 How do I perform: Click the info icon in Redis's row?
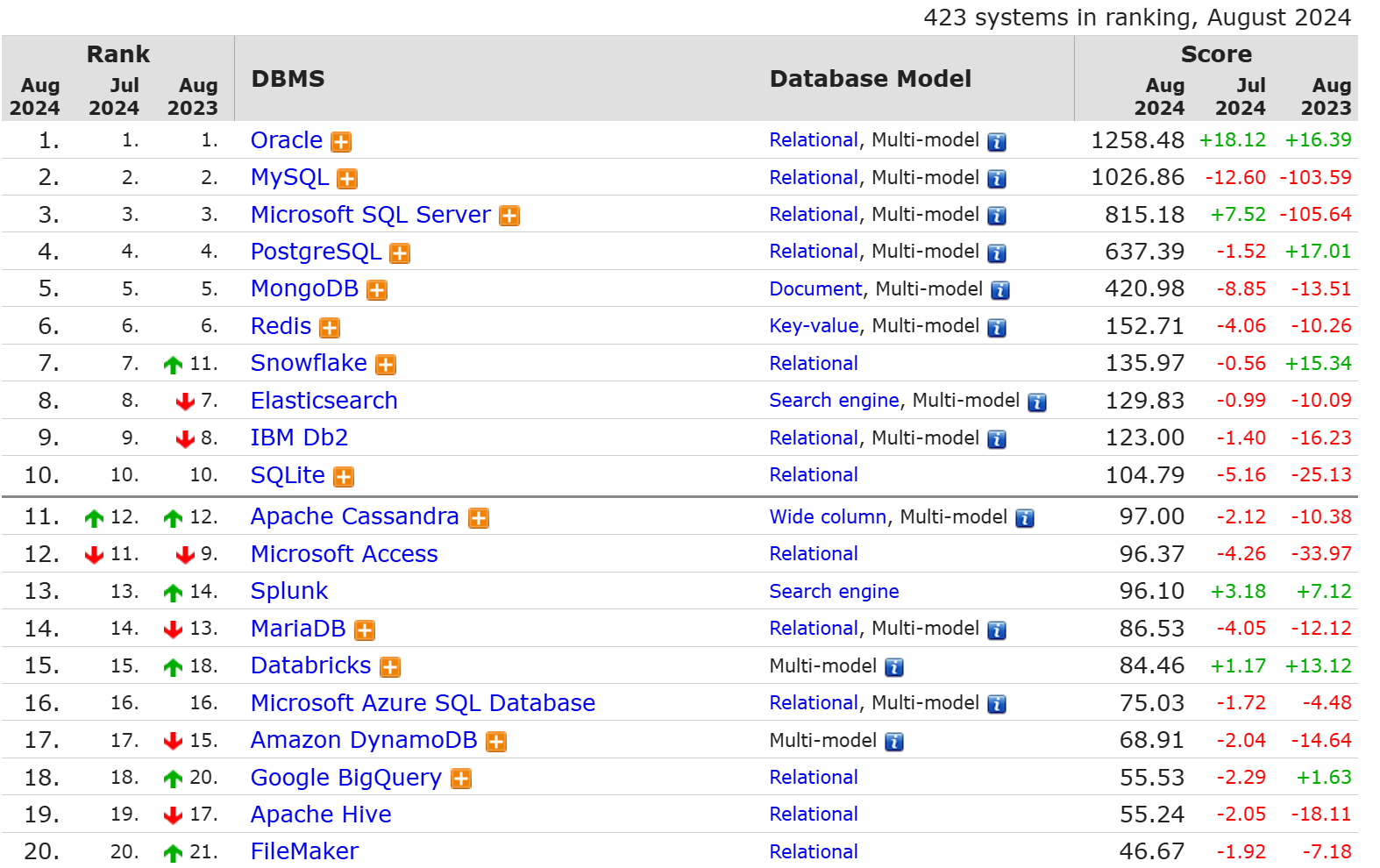click(997, 328)
